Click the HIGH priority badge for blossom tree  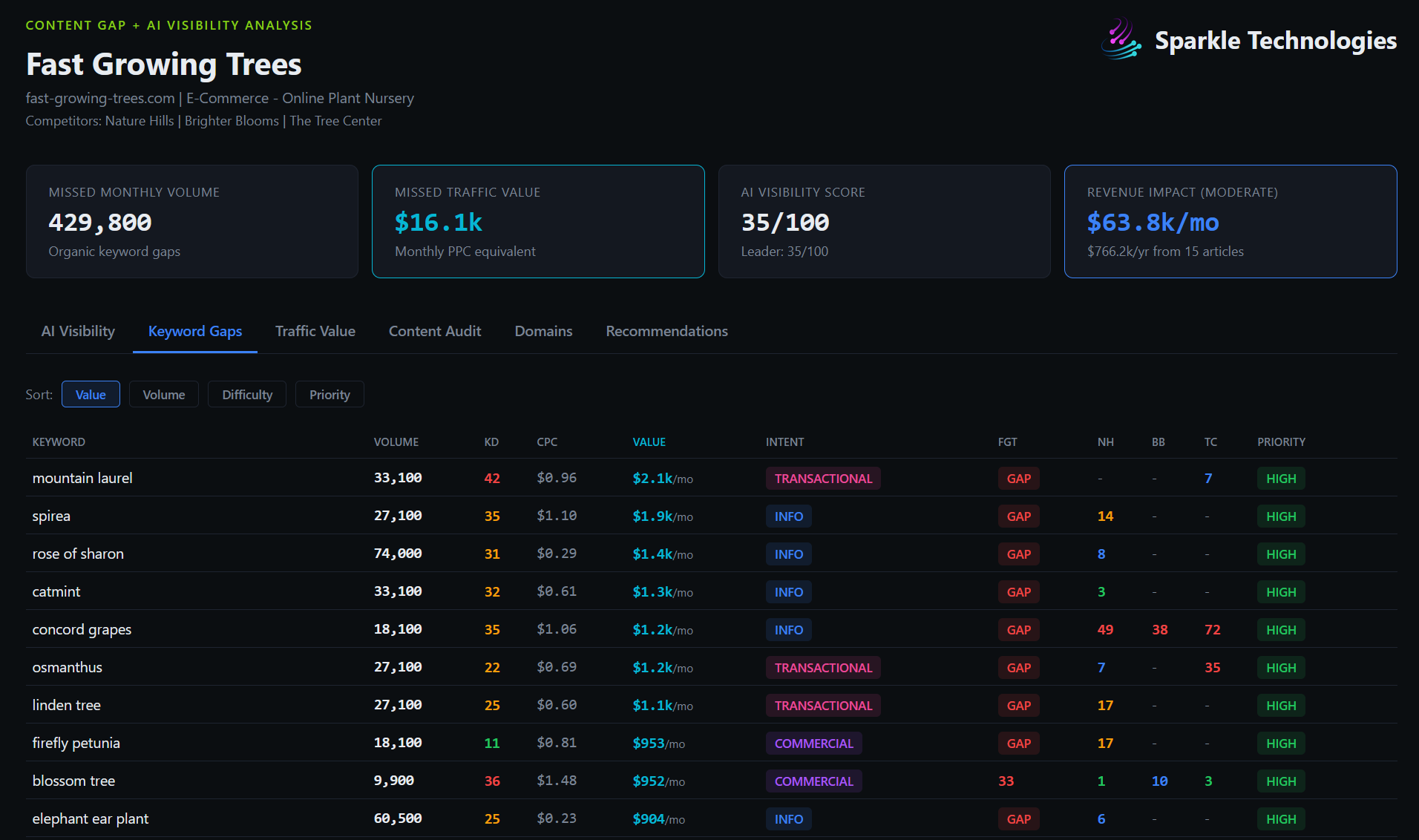[x=1281, y=781]
